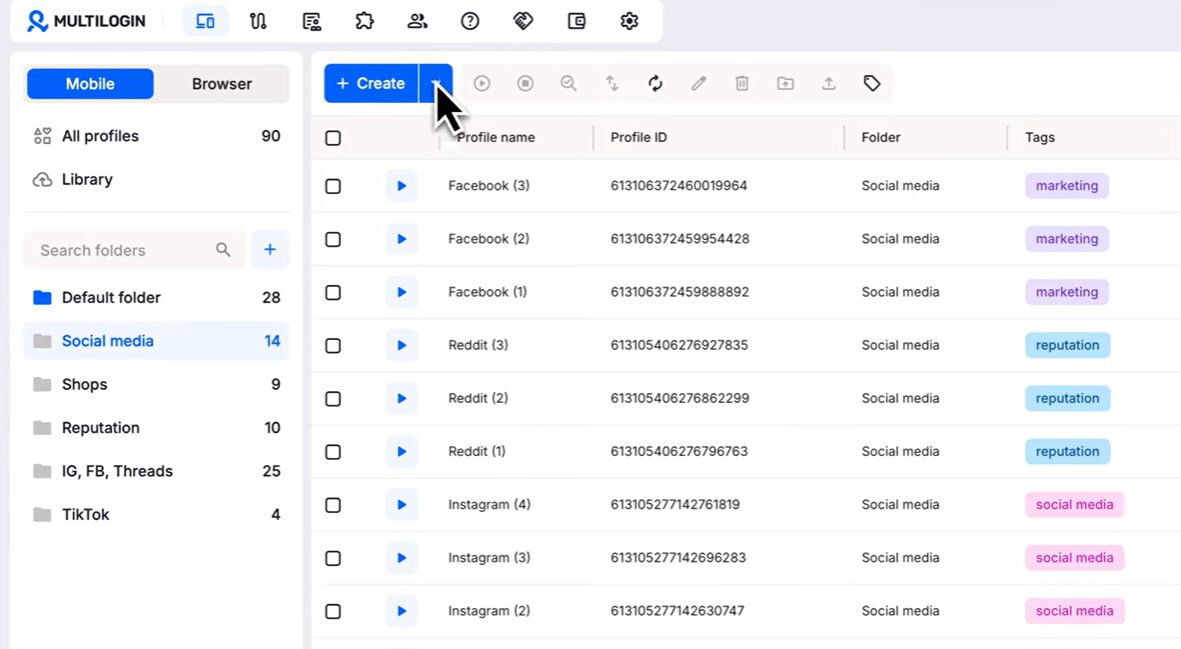Click the export upload toolbar icon

coord(829,84)
